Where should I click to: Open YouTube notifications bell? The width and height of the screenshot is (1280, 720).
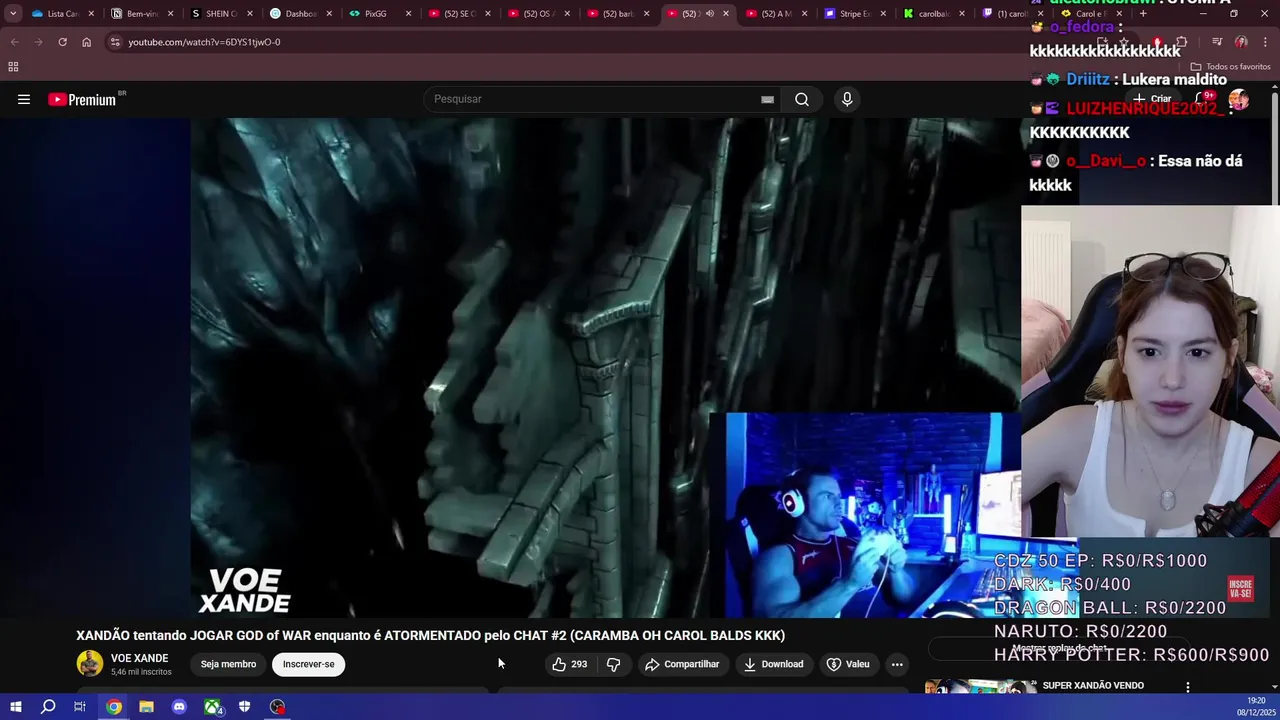(x=1202, y=99)
